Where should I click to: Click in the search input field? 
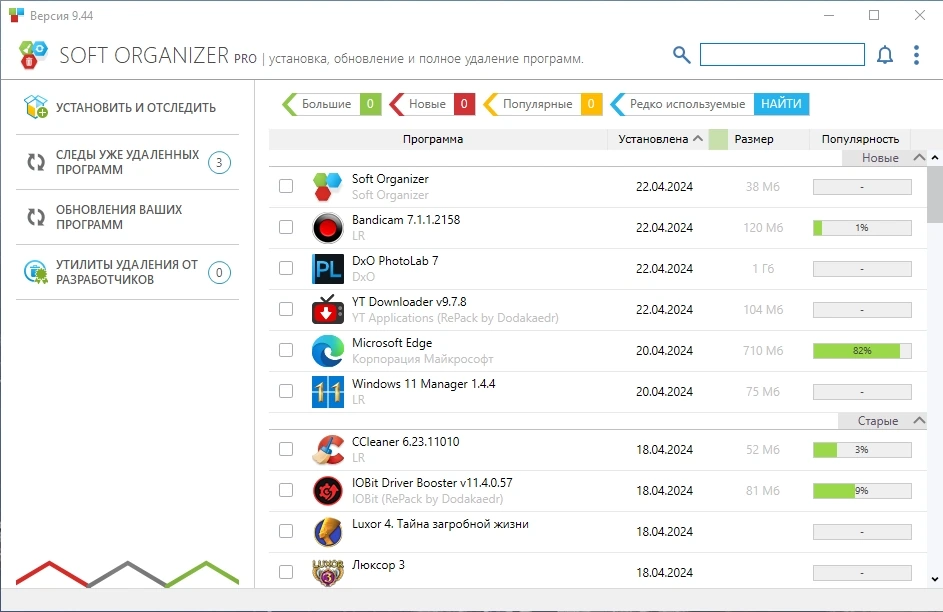(x=782, y=54)
